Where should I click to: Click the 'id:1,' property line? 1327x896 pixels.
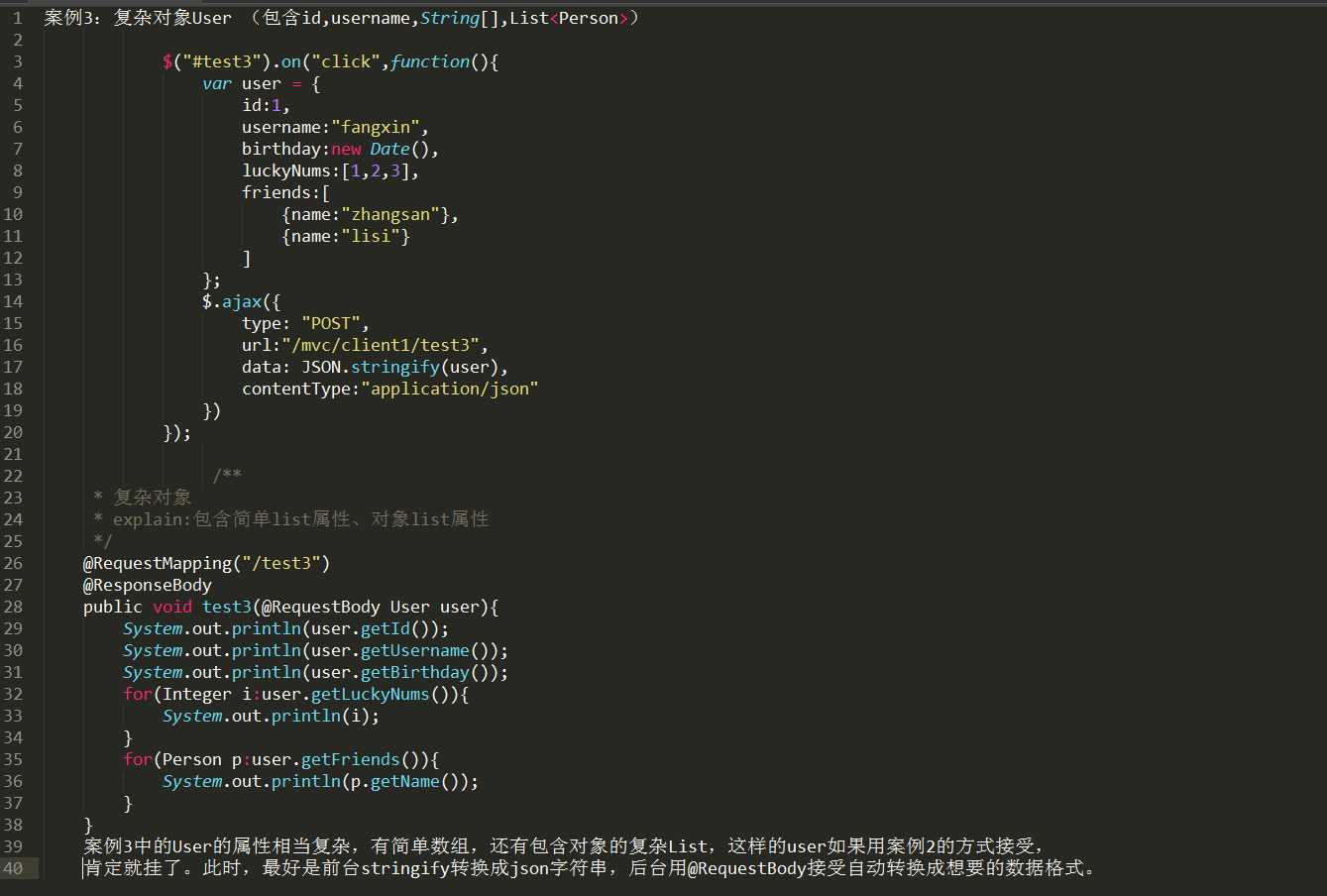[x=266, y=105]
